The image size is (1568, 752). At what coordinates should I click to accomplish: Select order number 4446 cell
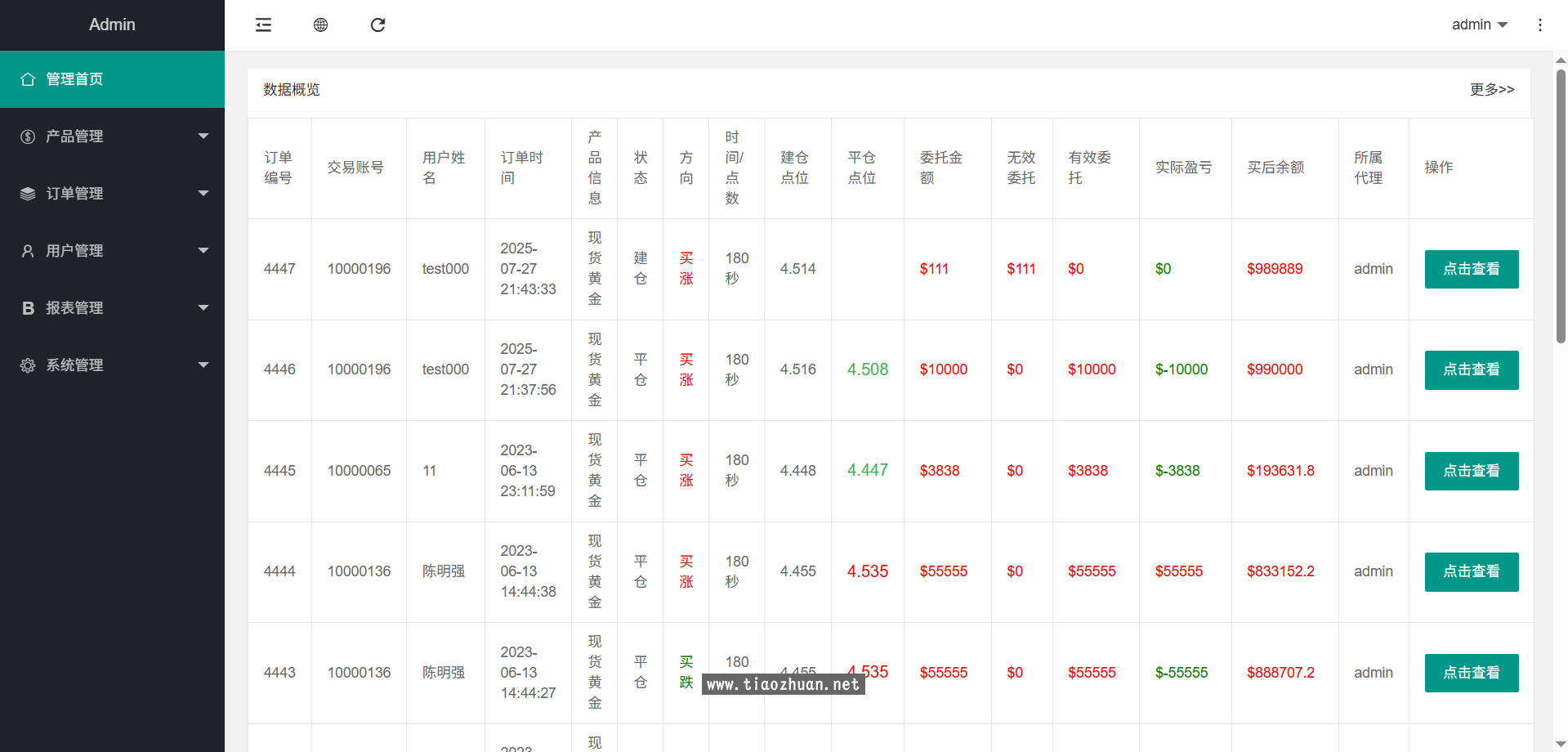279,369
